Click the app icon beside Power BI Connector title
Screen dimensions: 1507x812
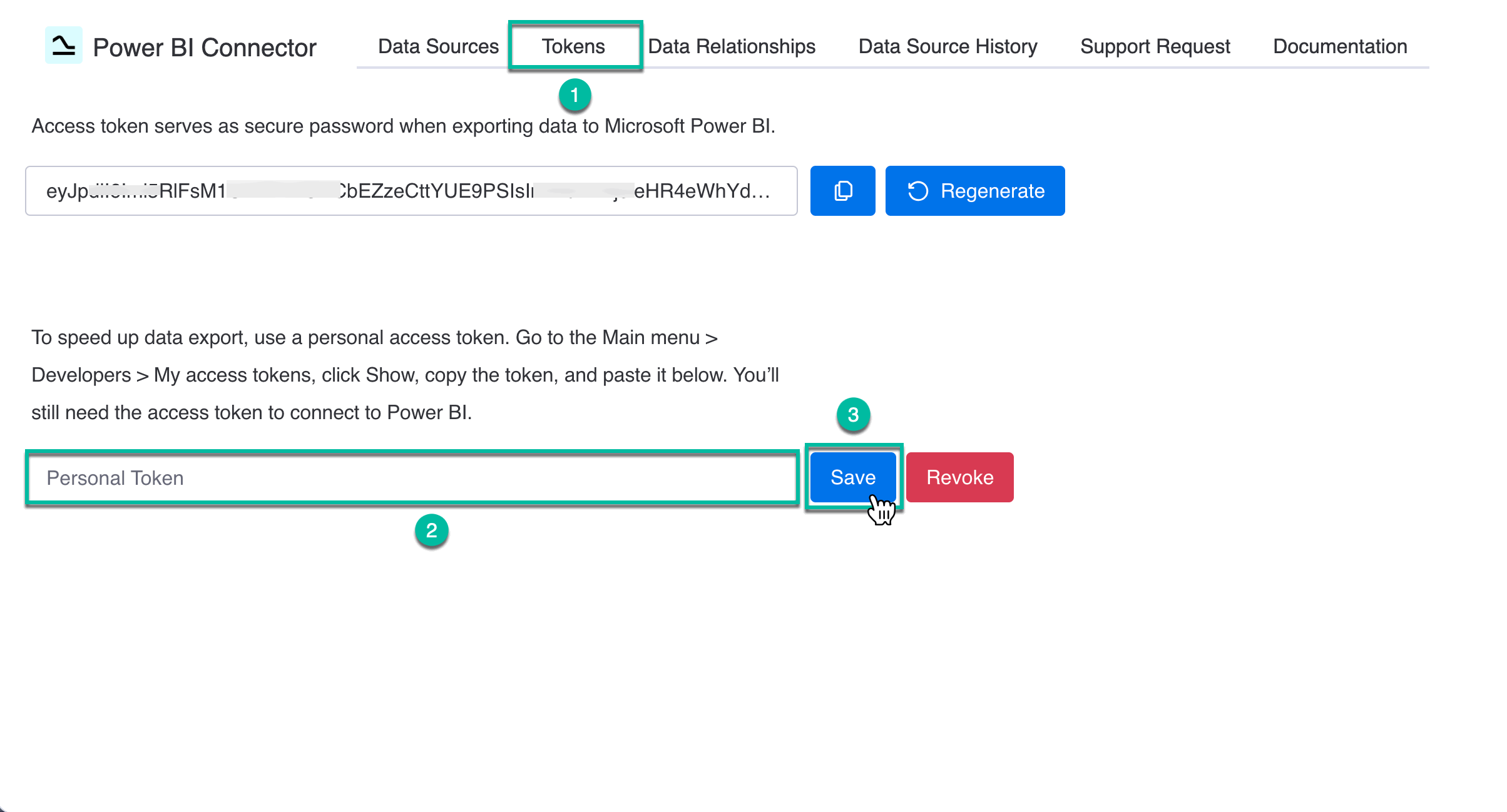pos(63,45)
